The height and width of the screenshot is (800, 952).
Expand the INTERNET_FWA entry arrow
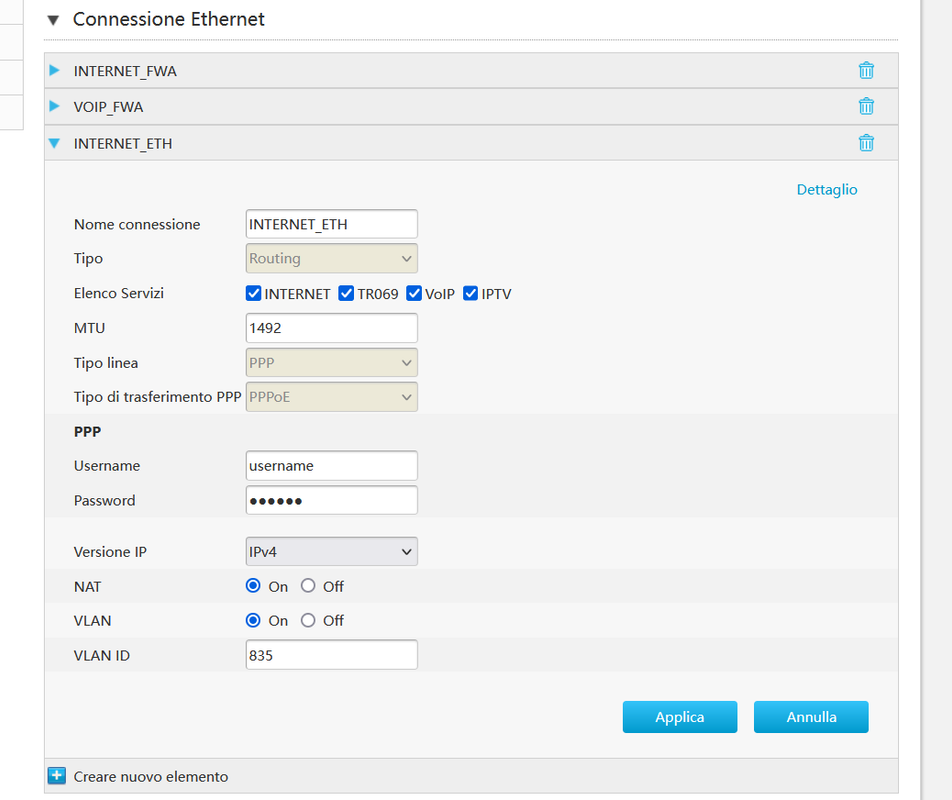54,70
